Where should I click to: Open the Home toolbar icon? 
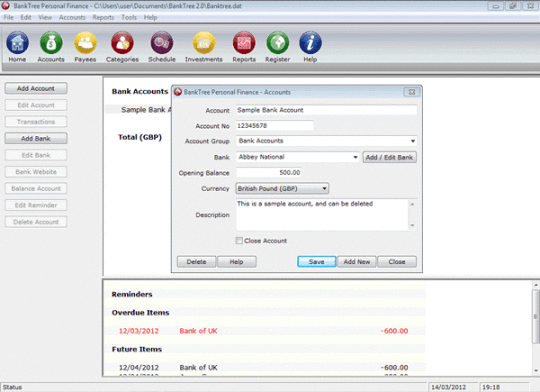[17, 43]
